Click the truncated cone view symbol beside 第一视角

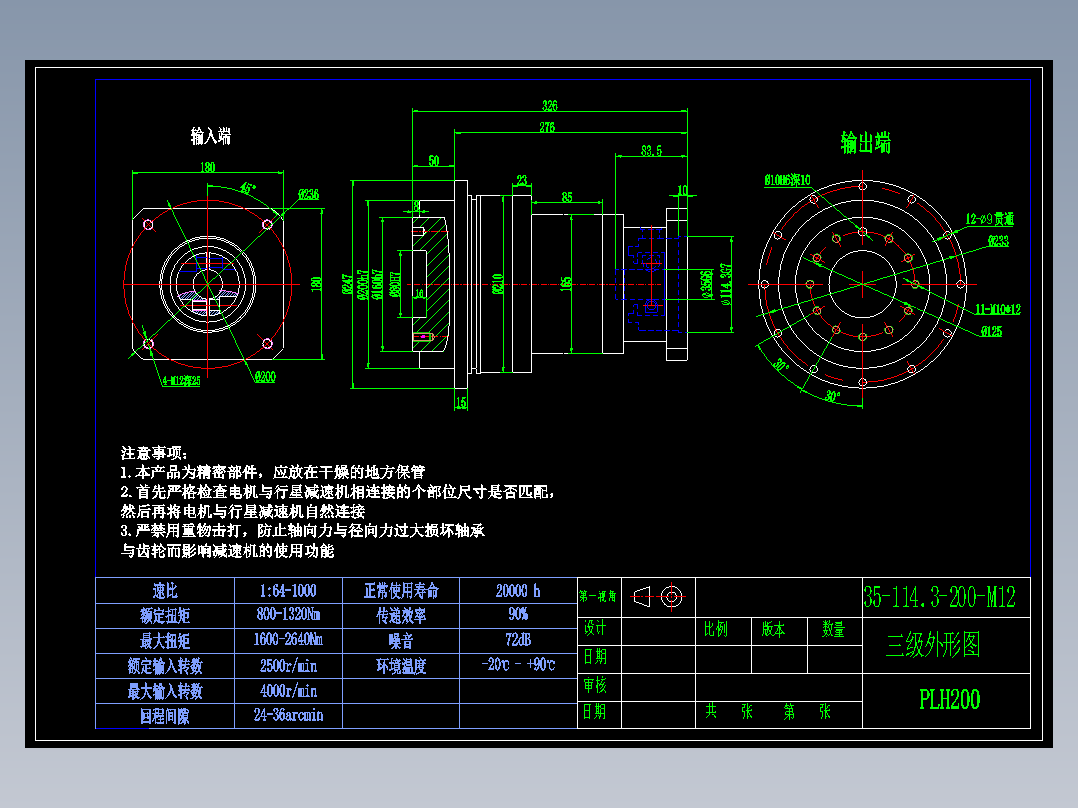pyautogui.click(x=642, y=596)
